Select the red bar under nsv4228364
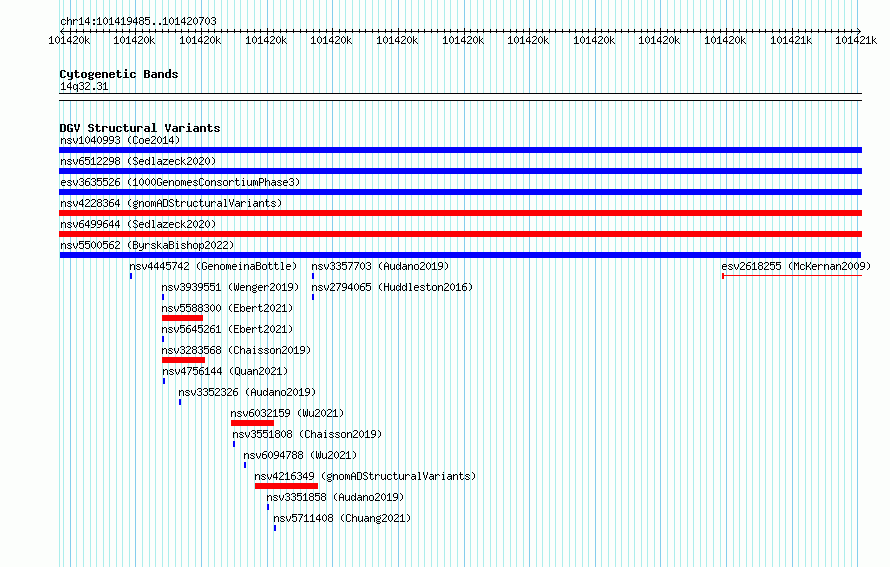890x567 pixels. pos(460,213)
